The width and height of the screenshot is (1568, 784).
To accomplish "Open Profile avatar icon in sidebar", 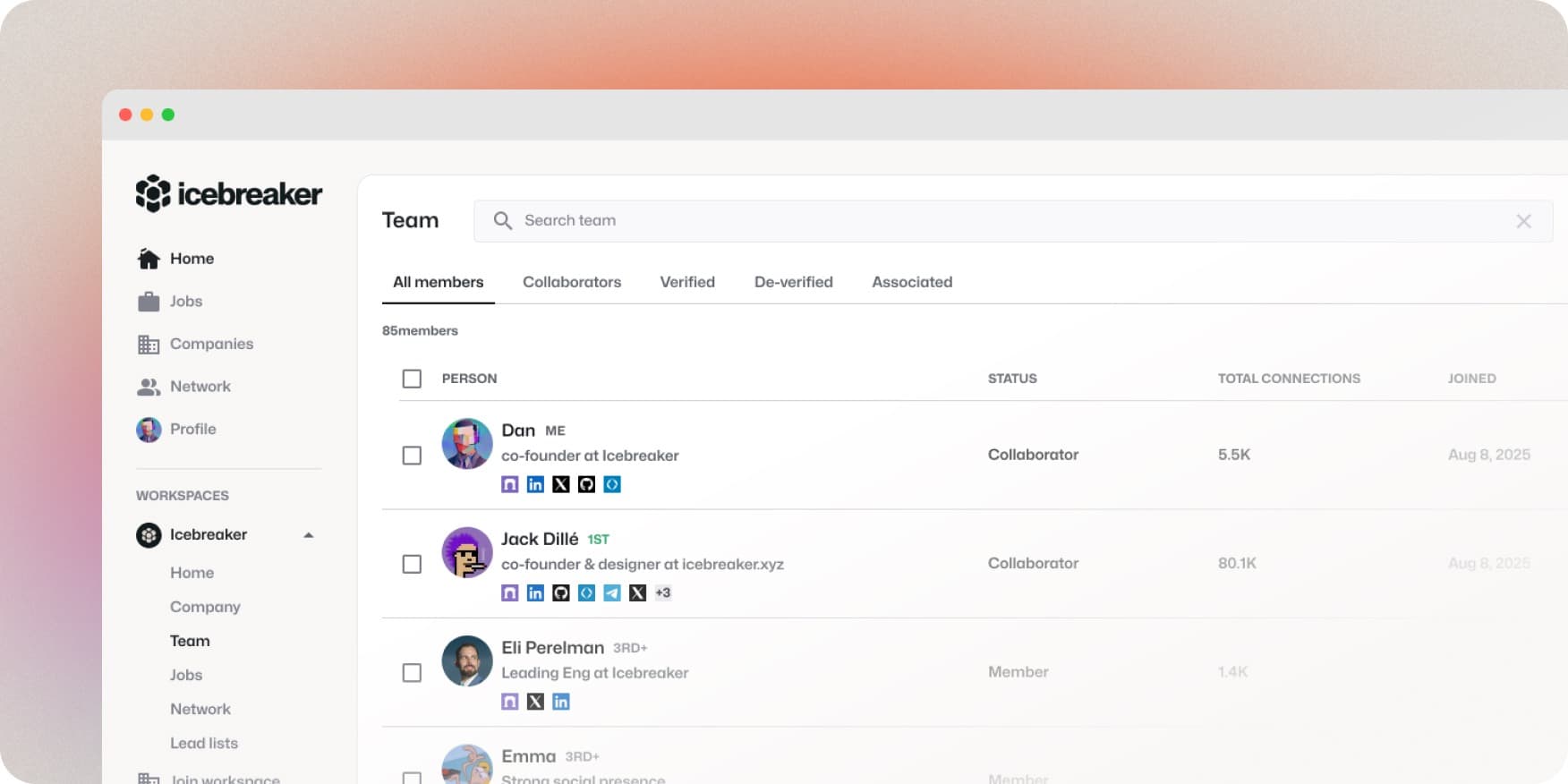I will pyautogui.click(x=149, y=430).
